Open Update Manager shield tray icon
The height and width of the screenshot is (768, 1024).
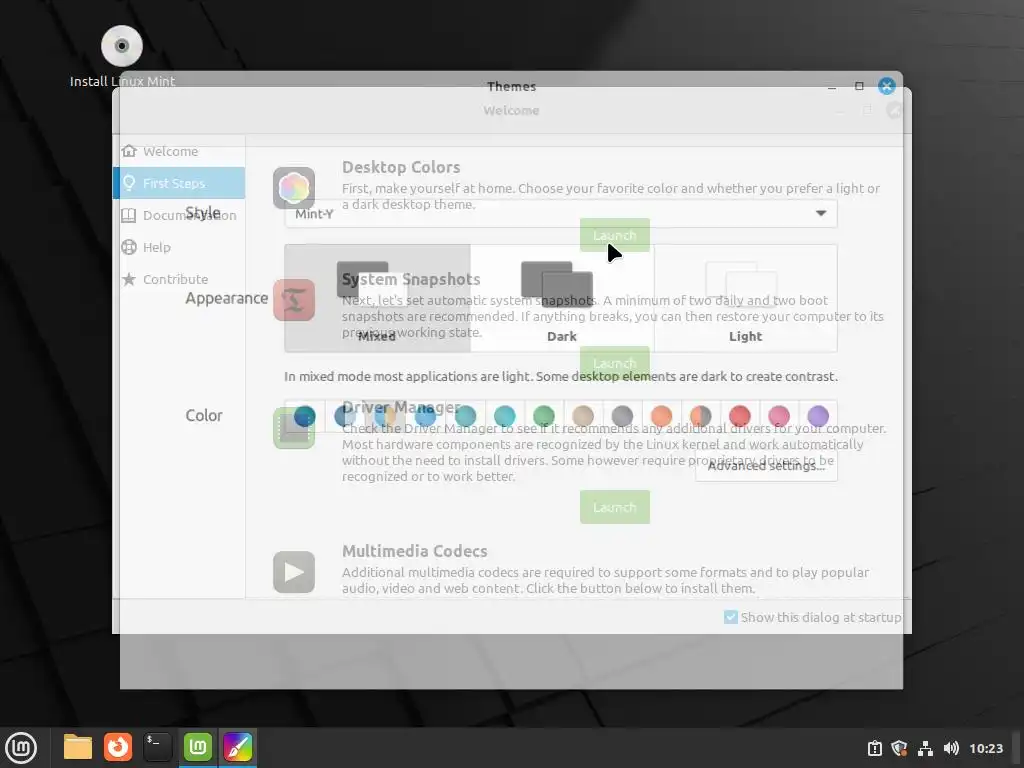click(x=899, y=748)
